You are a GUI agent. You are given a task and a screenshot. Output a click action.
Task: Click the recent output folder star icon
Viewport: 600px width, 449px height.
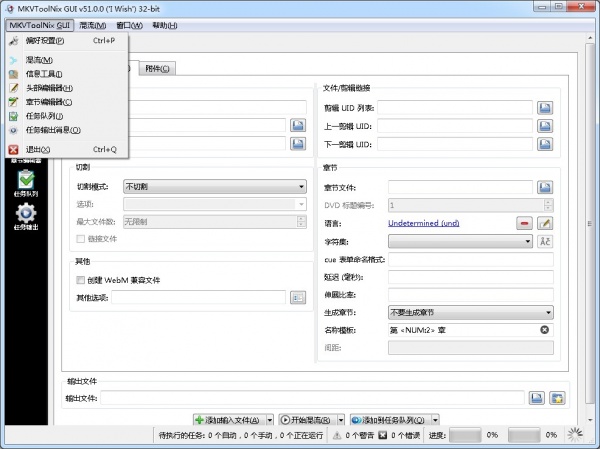557,398
